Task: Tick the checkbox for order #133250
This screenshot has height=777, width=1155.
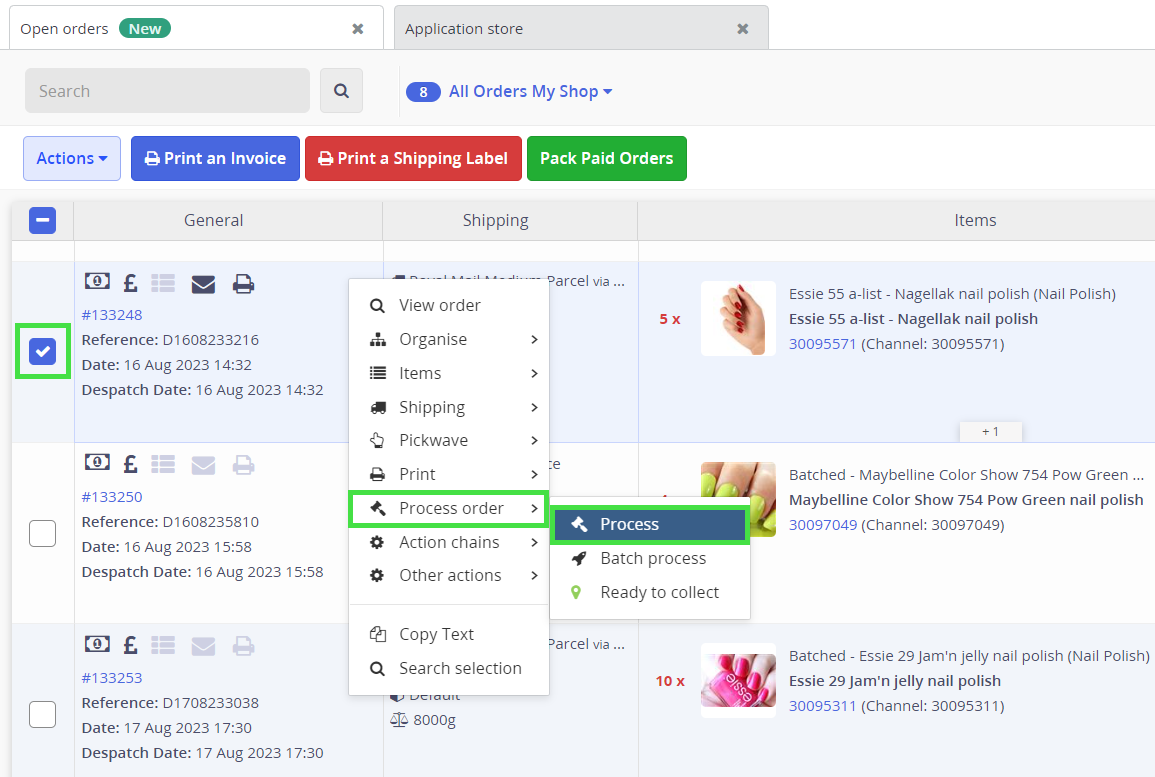Action: [x=42, y=534]
